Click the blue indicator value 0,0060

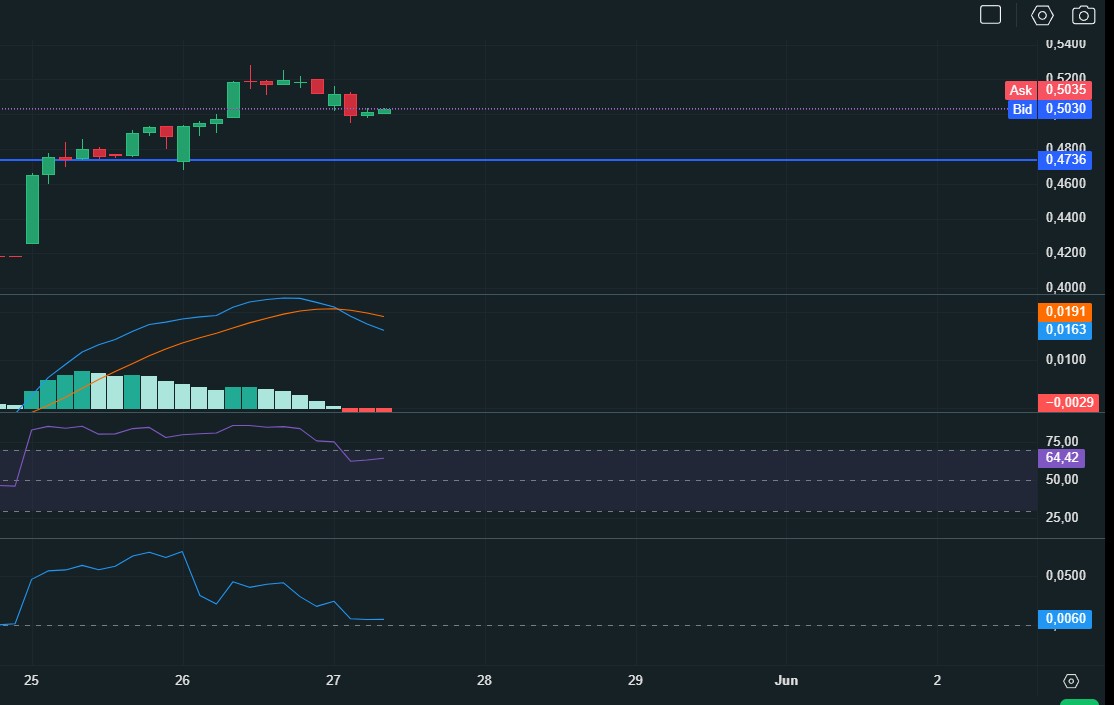(x=1065, y=618)
